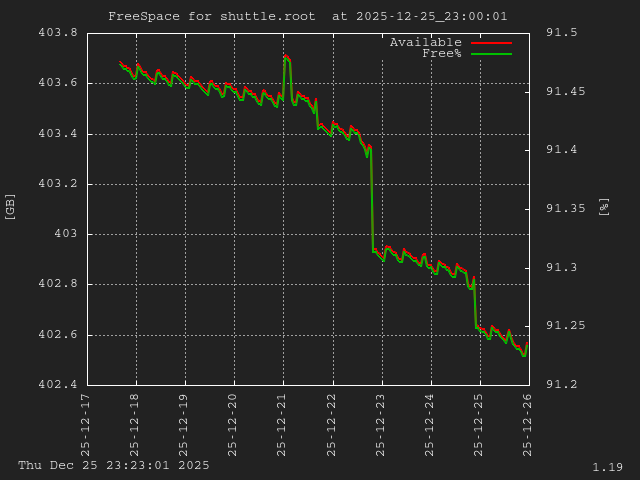Click the 91.5 right axis value

point(561,33)
